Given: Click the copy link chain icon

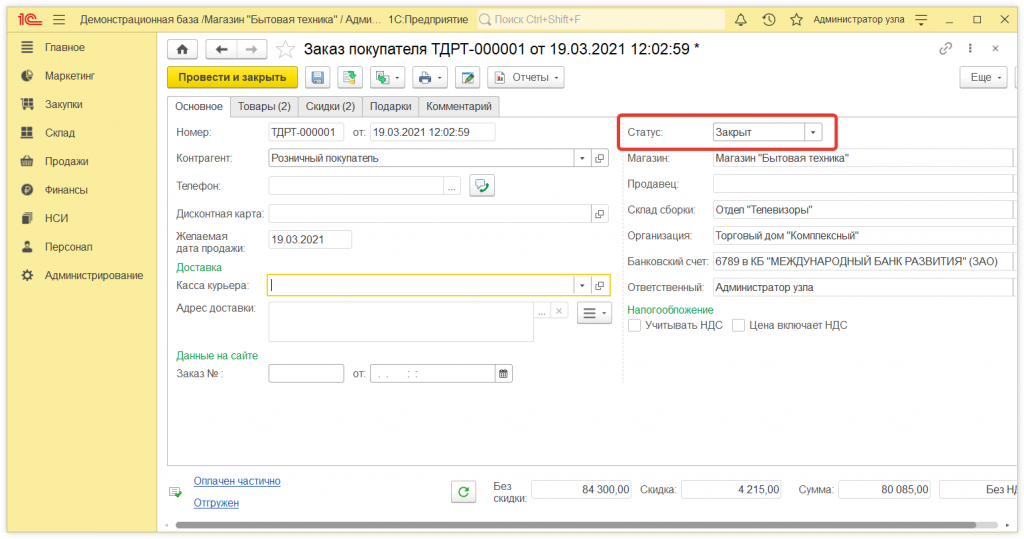Looking at the screenshot, I should coord(945,49).
